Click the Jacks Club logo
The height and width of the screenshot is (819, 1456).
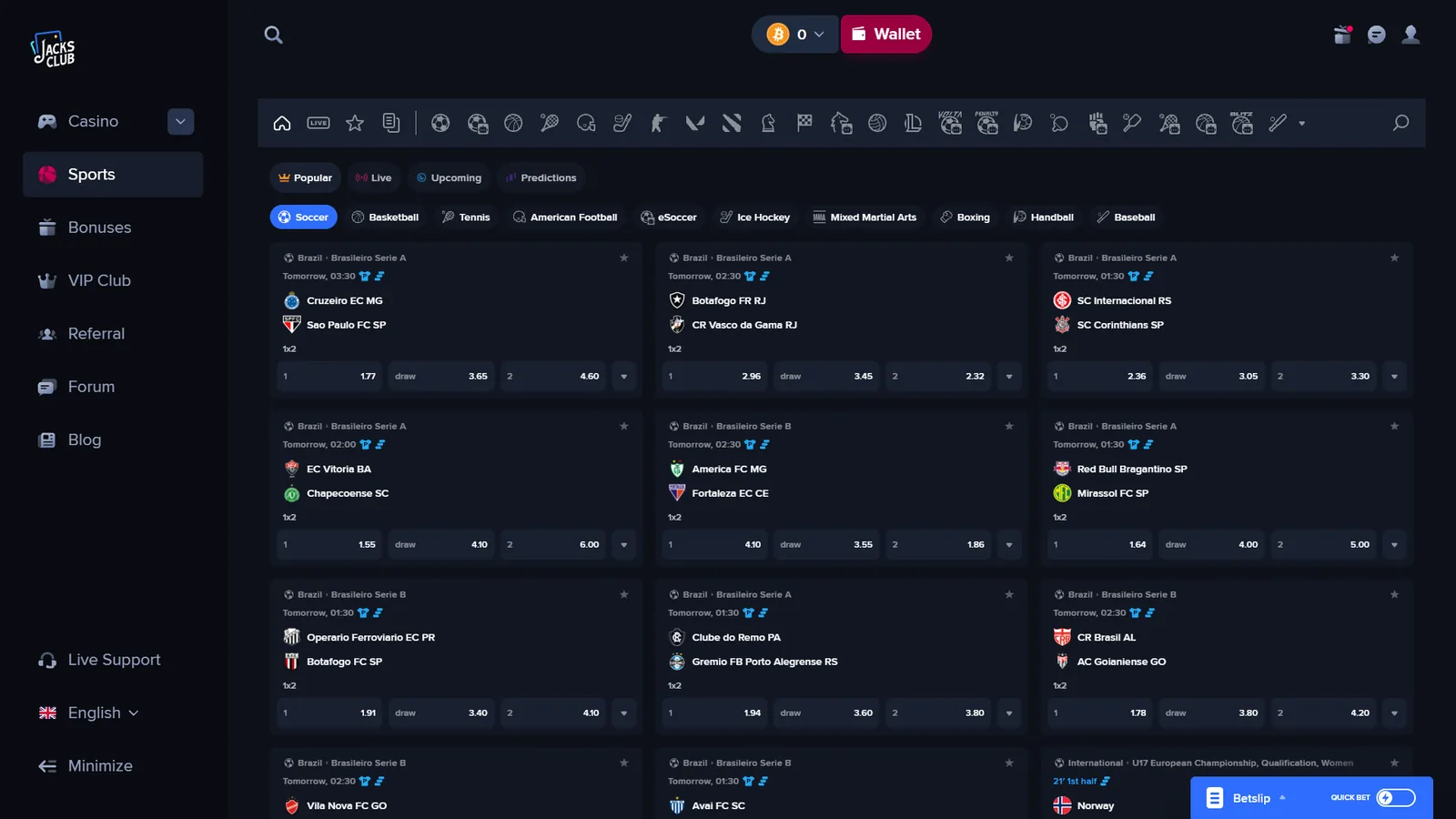pos(53,48)
